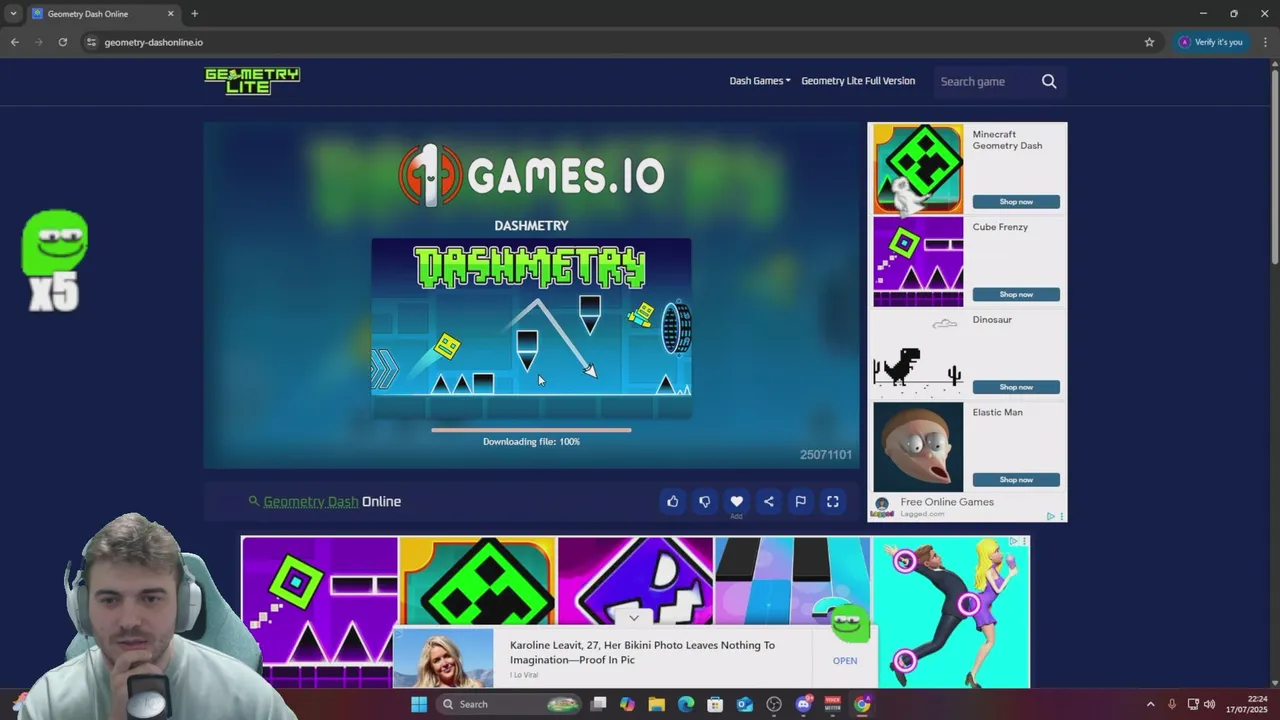1280x720 pixels.
Task: Click the share icon under the game
Action: pos(769,501)
